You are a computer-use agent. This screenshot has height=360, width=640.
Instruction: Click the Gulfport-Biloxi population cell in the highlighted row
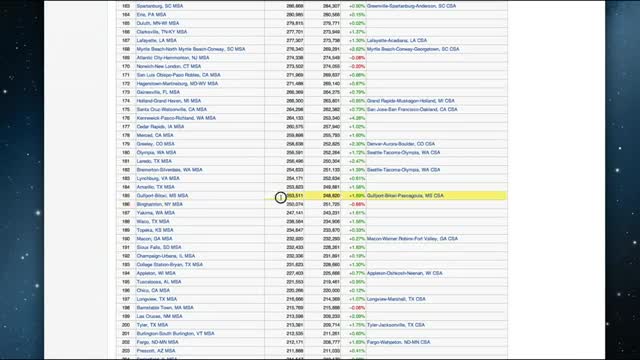(294, 196)
